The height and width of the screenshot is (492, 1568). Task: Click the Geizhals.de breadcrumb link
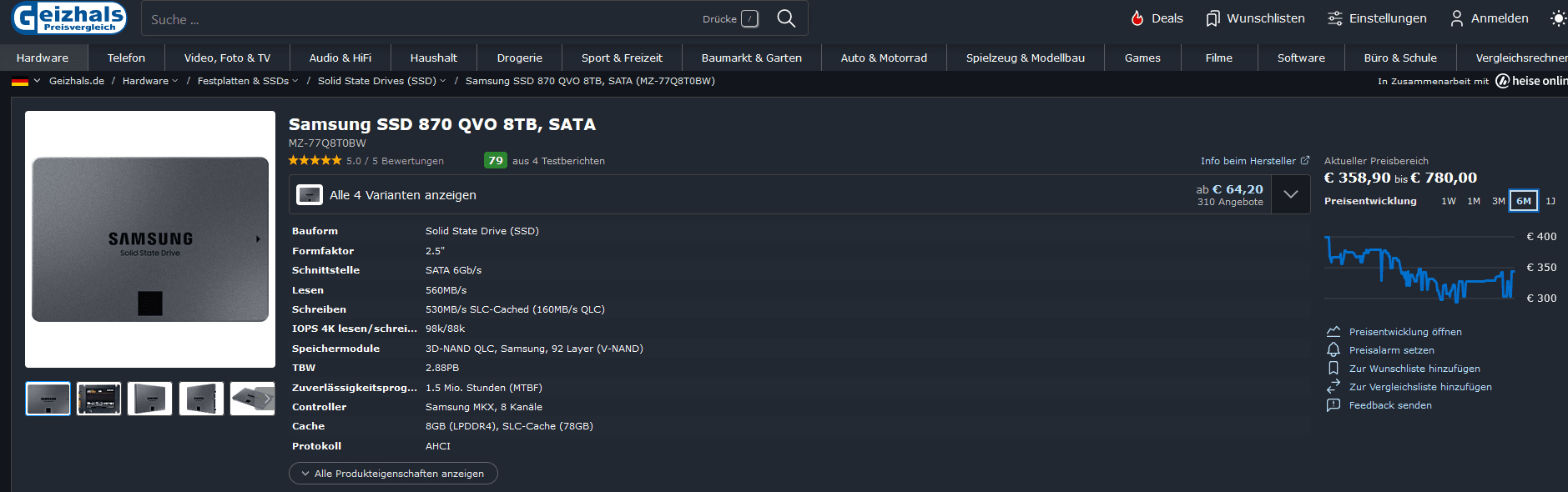pos(77,81)
